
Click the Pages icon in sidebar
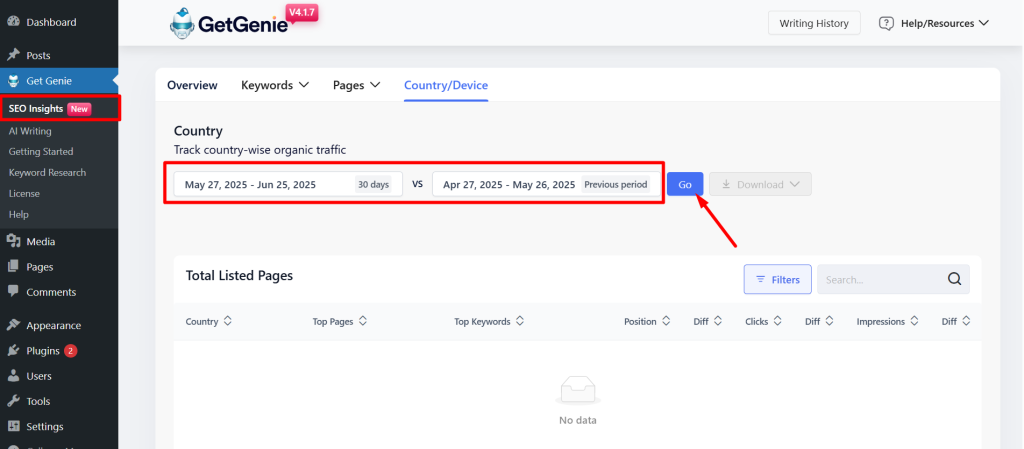click(13, 267)
